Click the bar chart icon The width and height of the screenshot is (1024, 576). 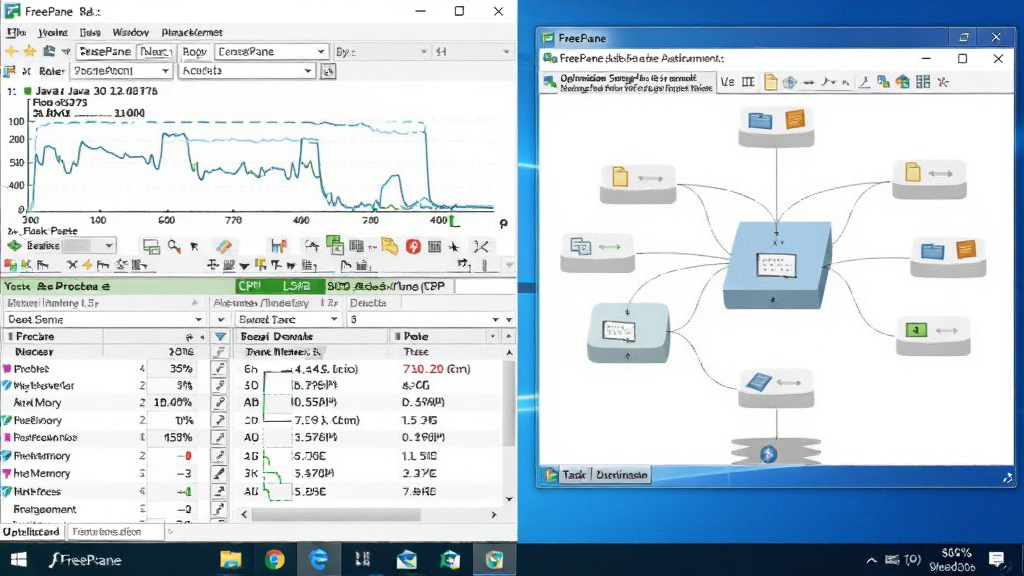tap(279, 246)
